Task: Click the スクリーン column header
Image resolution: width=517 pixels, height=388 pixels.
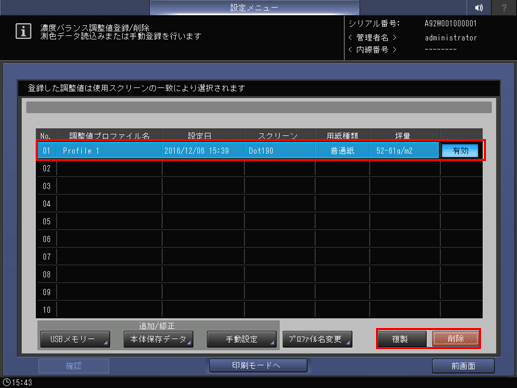Action: coord(278,136)
